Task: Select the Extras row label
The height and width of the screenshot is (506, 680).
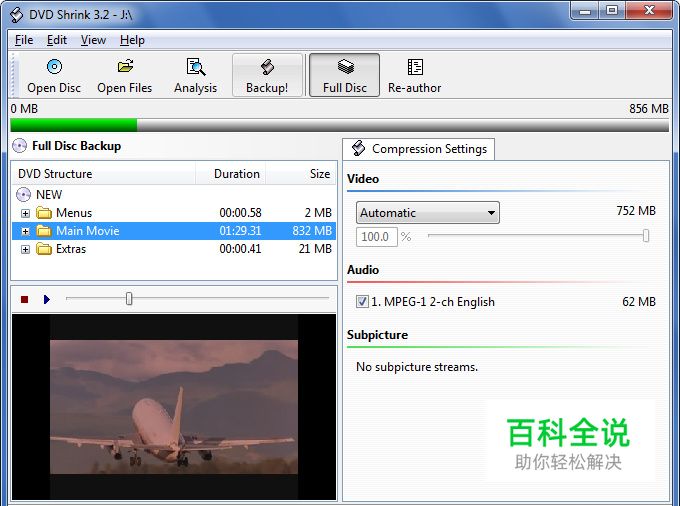Action: [71, 249]
